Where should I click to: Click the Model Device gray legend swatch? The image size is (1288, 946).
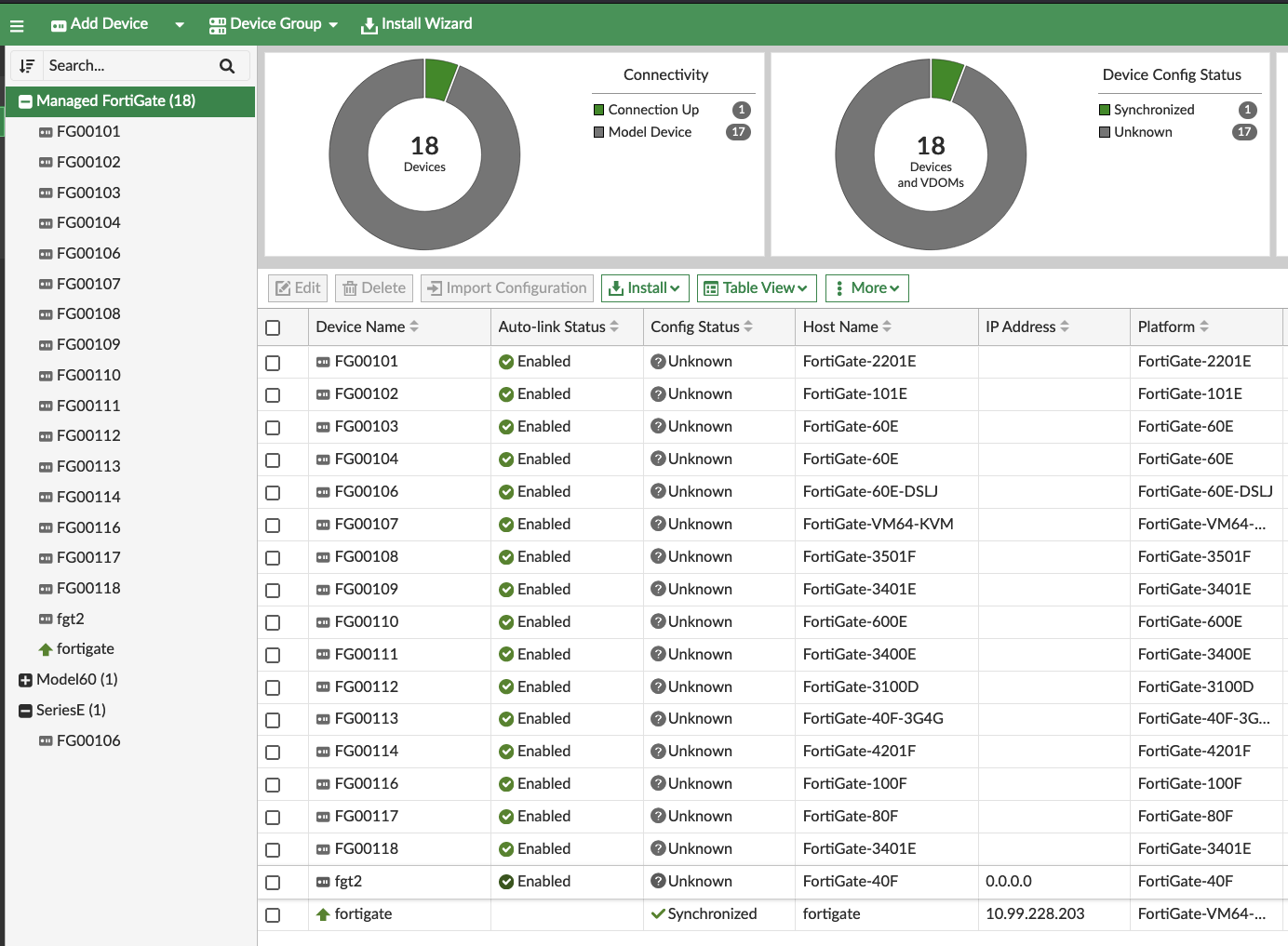tap(599, 132)
